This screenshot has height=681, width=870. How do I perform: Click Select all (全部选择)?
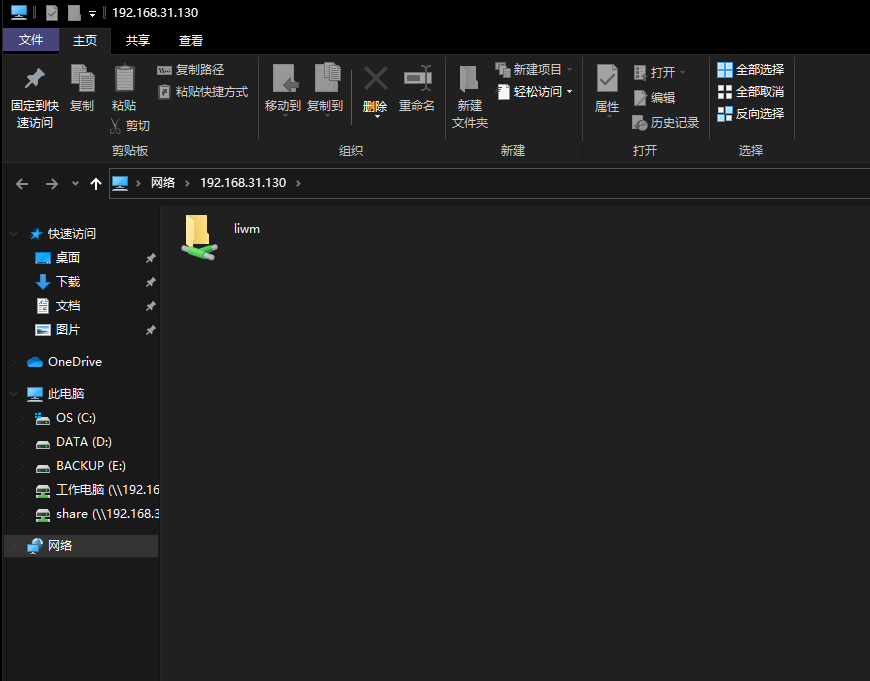coord(751,70)
